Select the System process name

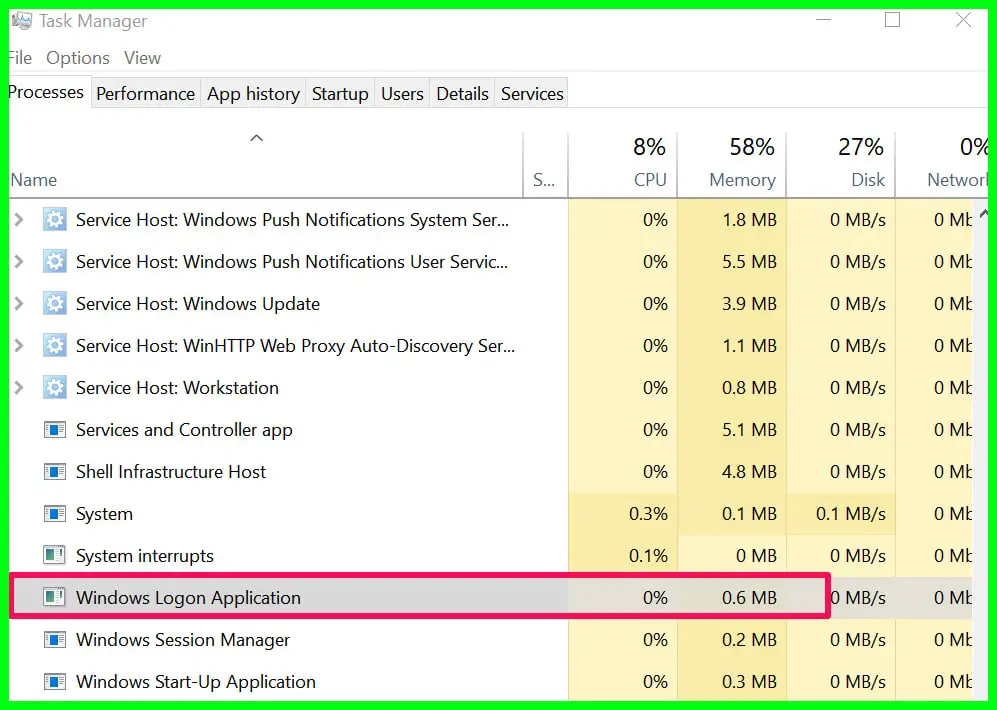tap(104, 514)
